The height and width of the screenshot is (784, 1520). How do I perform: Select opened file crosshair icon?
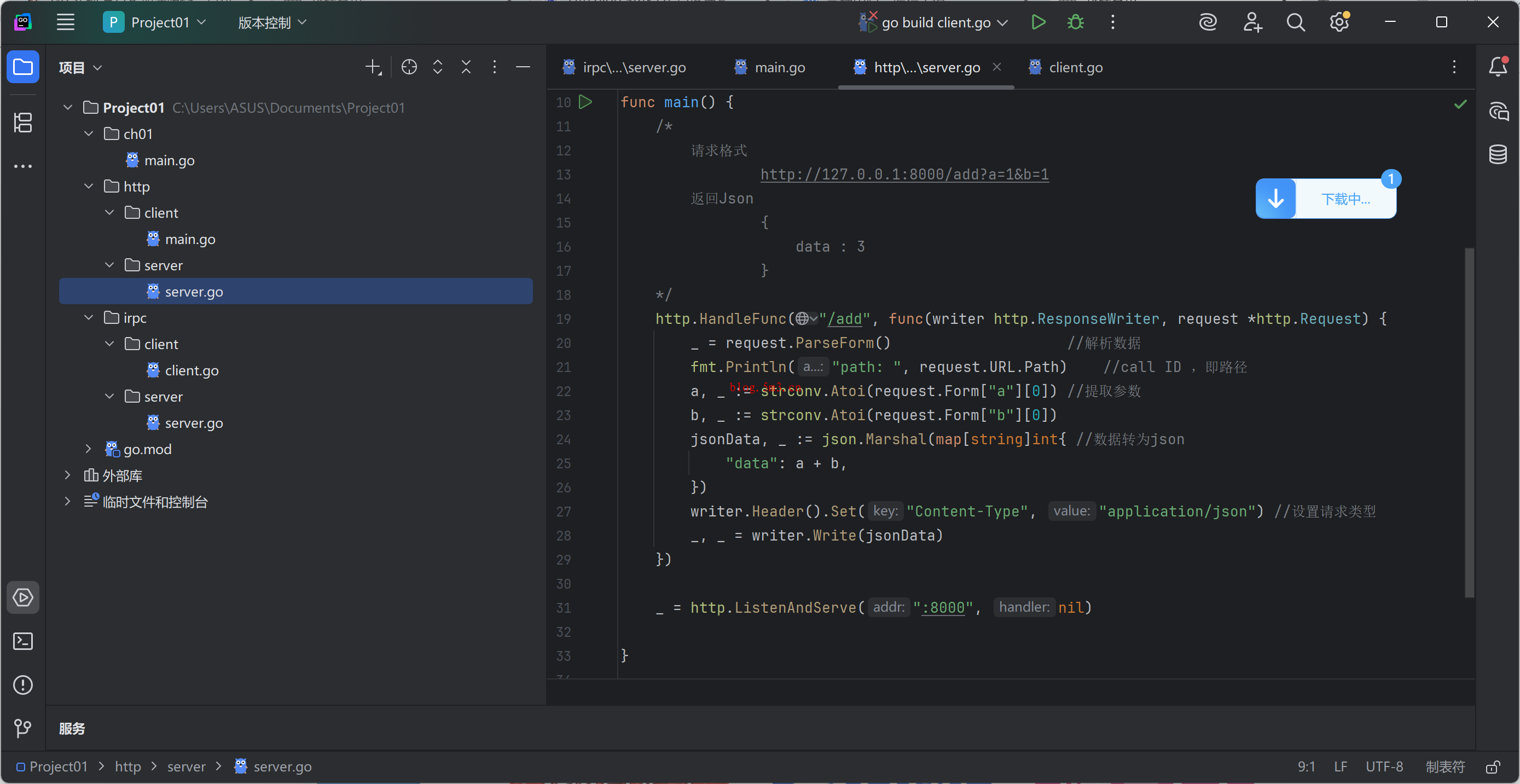[x=409, y=67]
